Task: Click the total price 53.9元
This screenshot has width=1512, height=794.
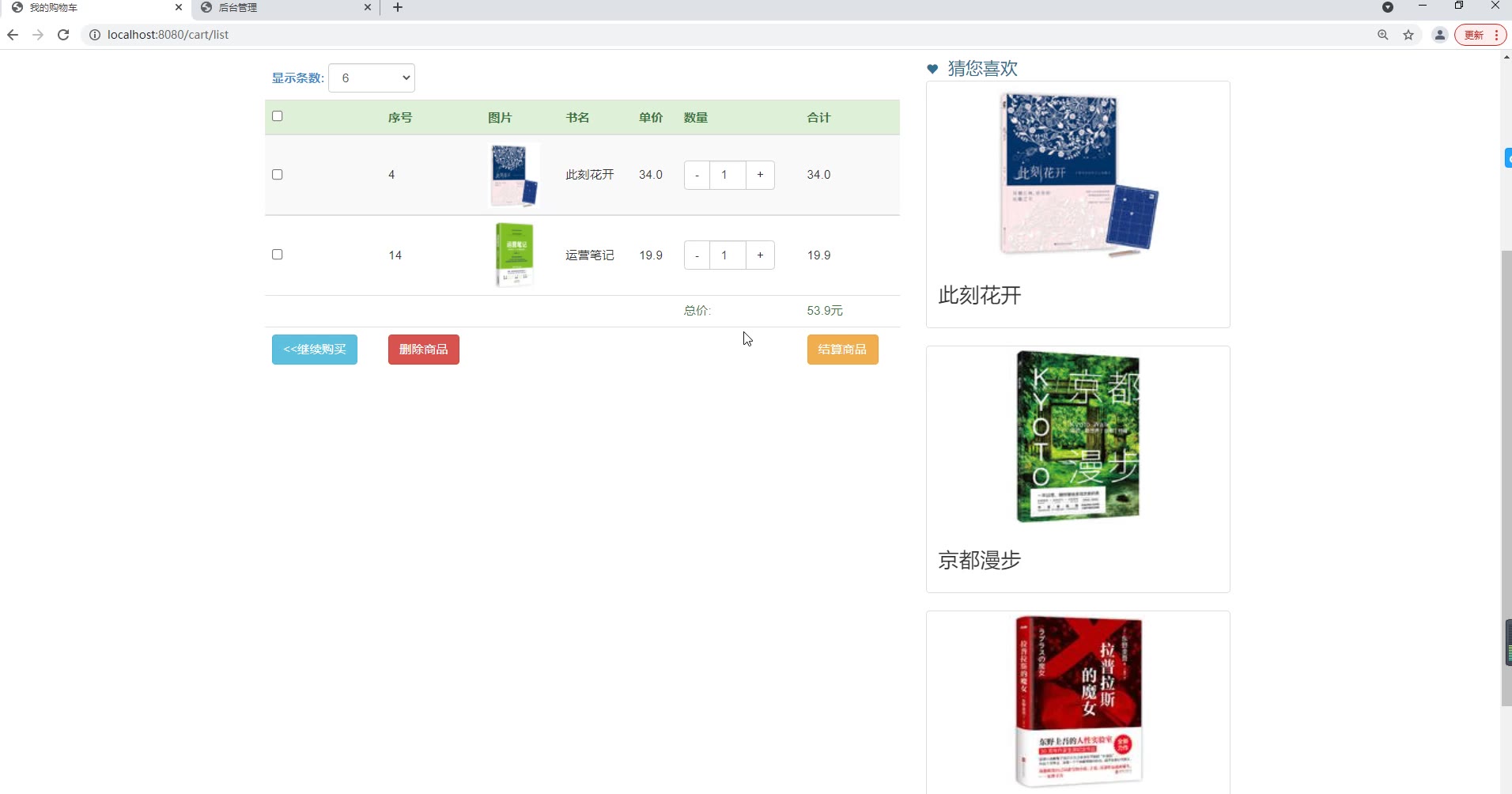Action: point(825,311)
